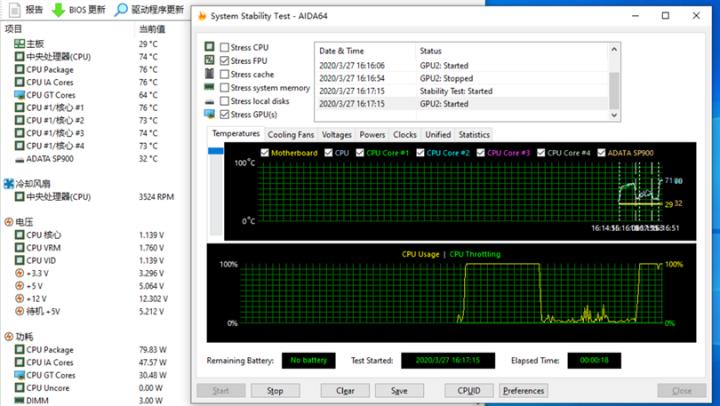Click the green BIOS update arrow icon

[x=58, y=10]
